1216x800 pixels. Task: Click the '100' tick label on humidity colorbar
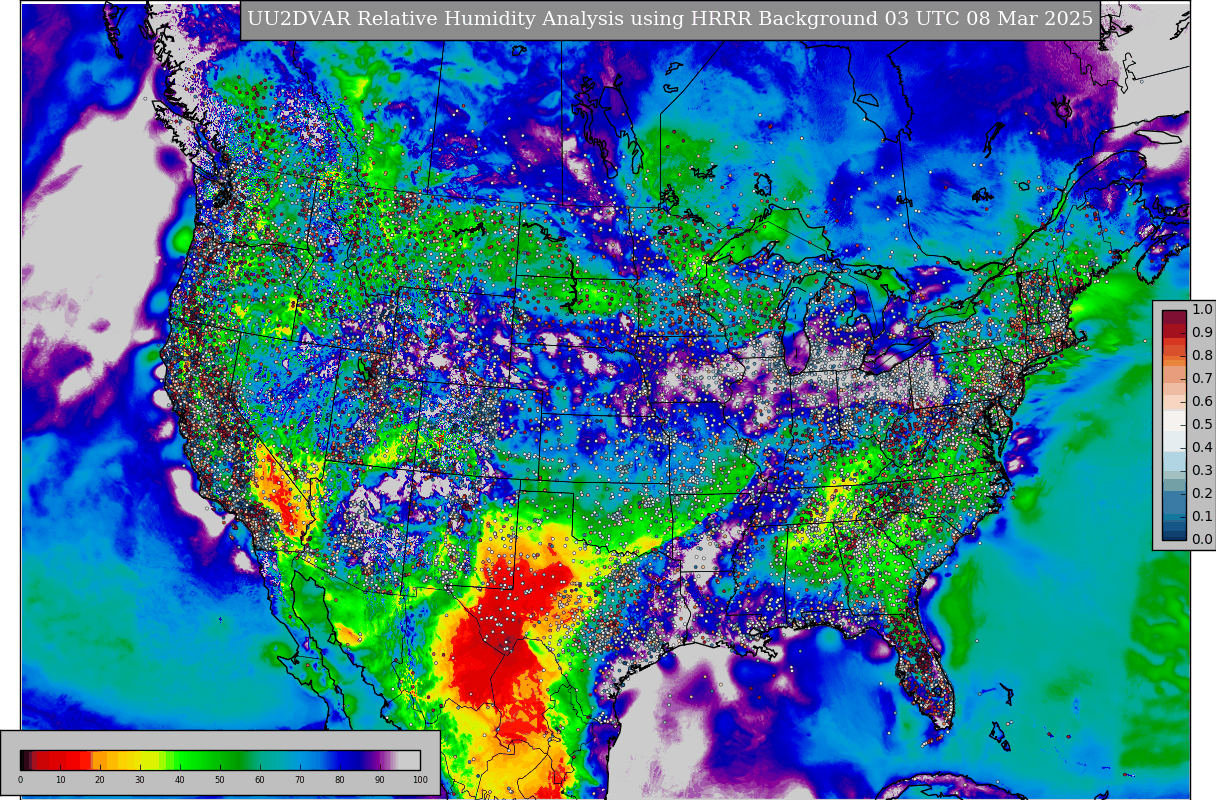click(420, 780)
